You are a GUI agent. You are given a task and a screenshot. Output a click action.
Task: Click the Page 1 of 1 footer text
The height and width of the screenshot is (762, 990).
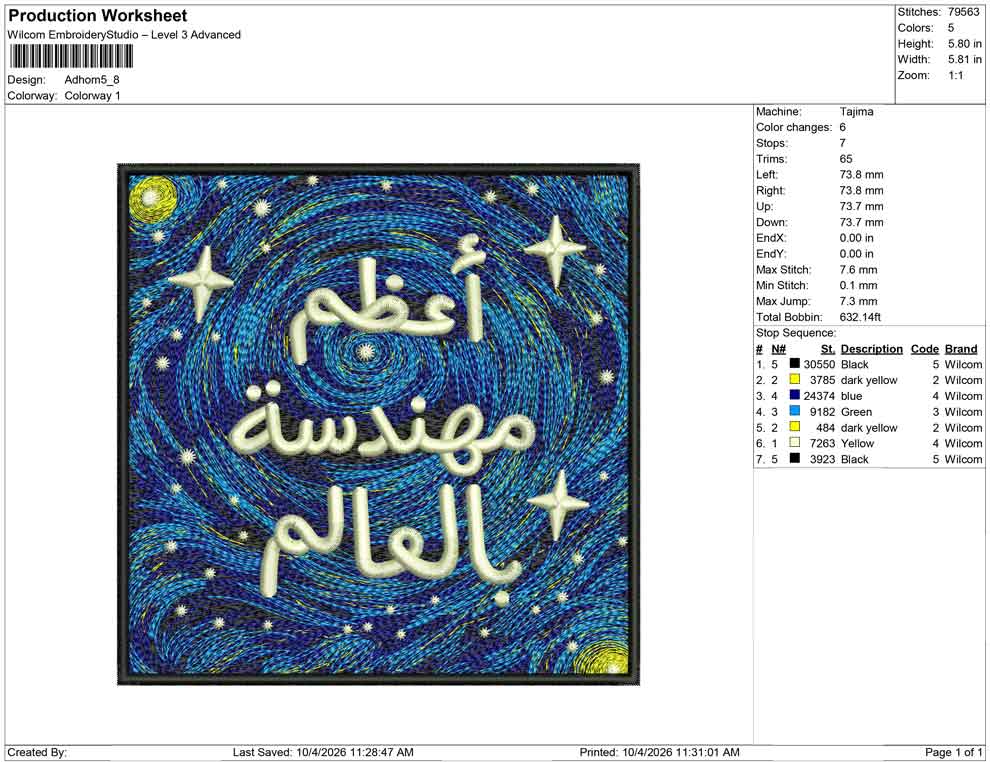coord(953,753)
